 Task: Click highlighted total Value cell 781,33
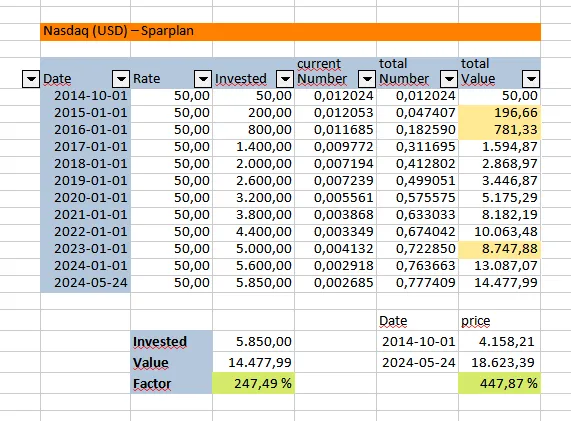(499, 130)
